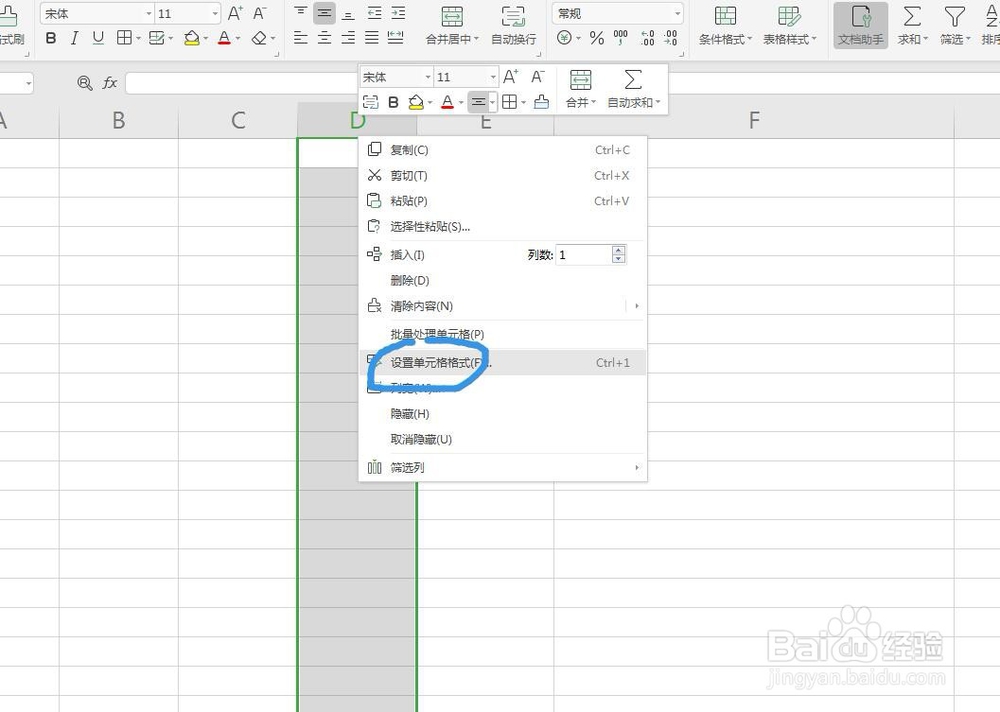Toggle bold in the mini toolbar
The width and height of the screenshot is (1000, 712).
click(393, 102)
